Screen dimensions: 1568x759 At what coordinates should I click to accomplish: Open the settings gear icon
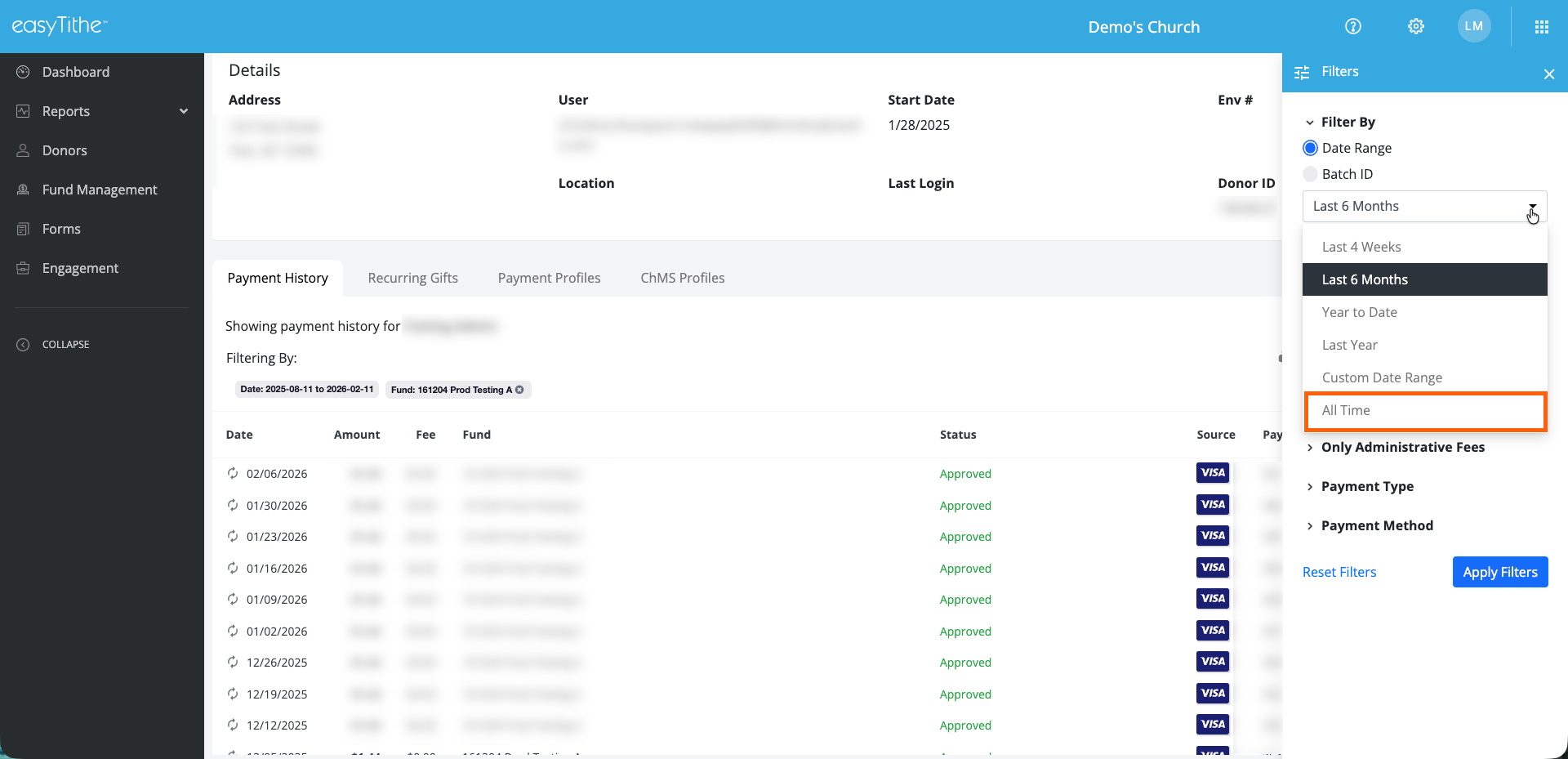point(1416,26)
